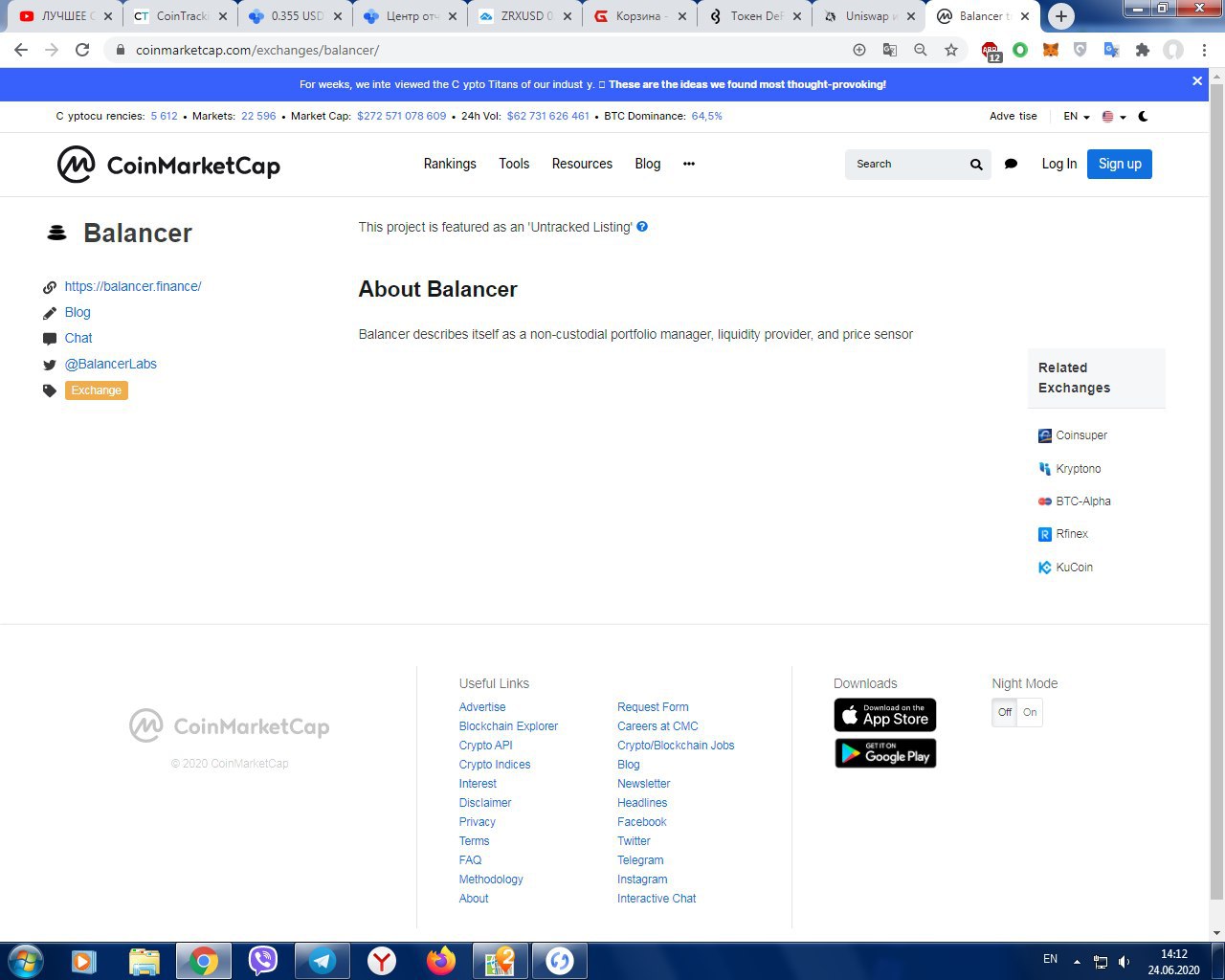The height and width of the screenshot is (980, 1225).
Task: Click the MetaMask fox extension icon
Action: coord(1050,50)
